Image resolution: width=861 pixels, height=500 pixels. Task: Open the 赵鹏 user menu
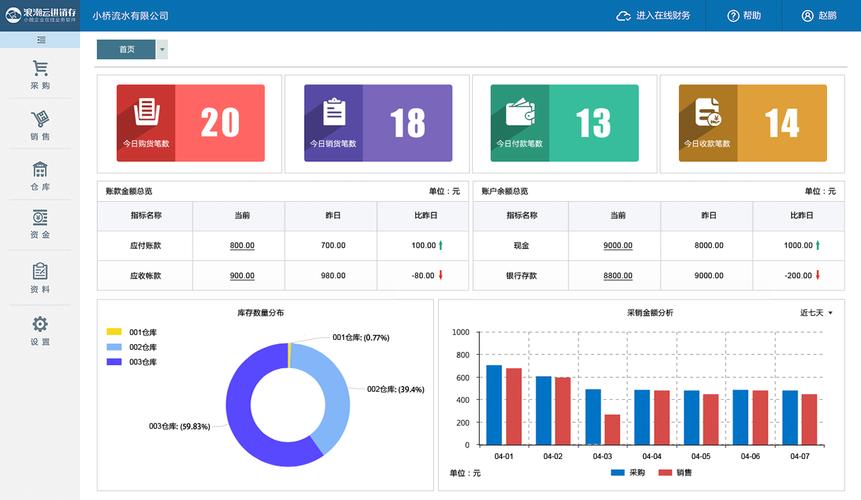pyautogui.click(x=828, y=16)
